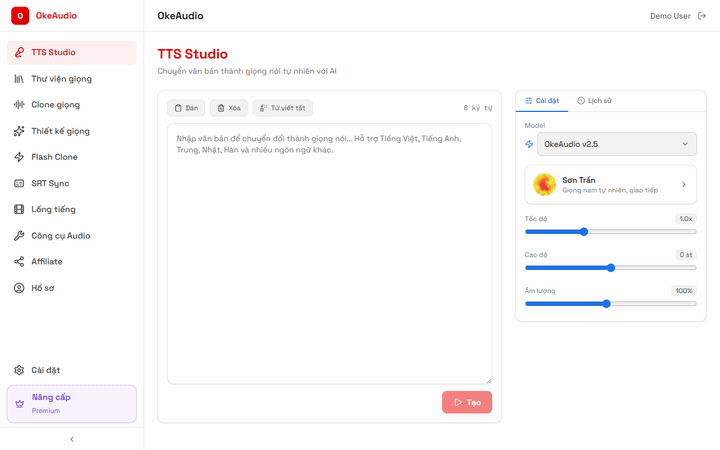Click the Clone giọng waveform icon
The width and height of the screenshot is (720, 450).
click(19, 105)
